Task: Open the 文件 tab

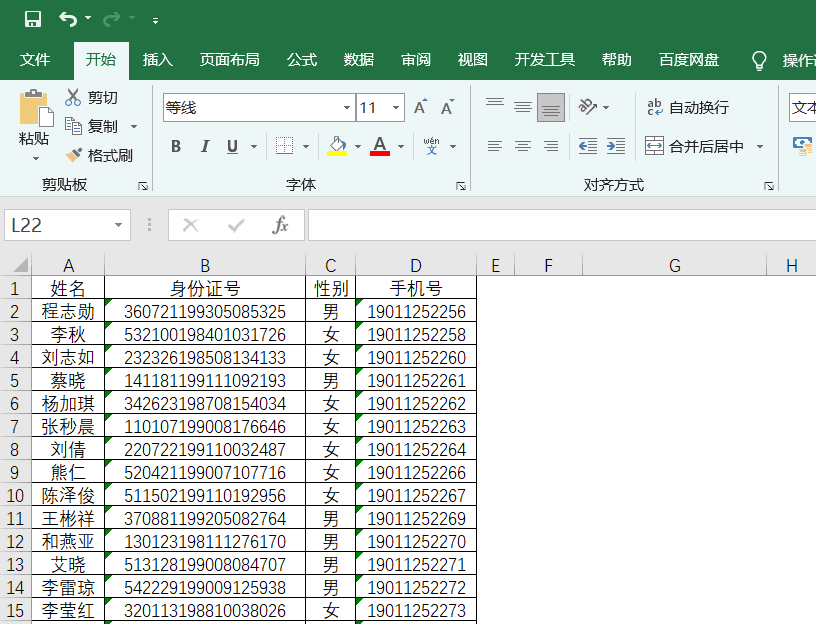Action: click(x=35, y=60)
